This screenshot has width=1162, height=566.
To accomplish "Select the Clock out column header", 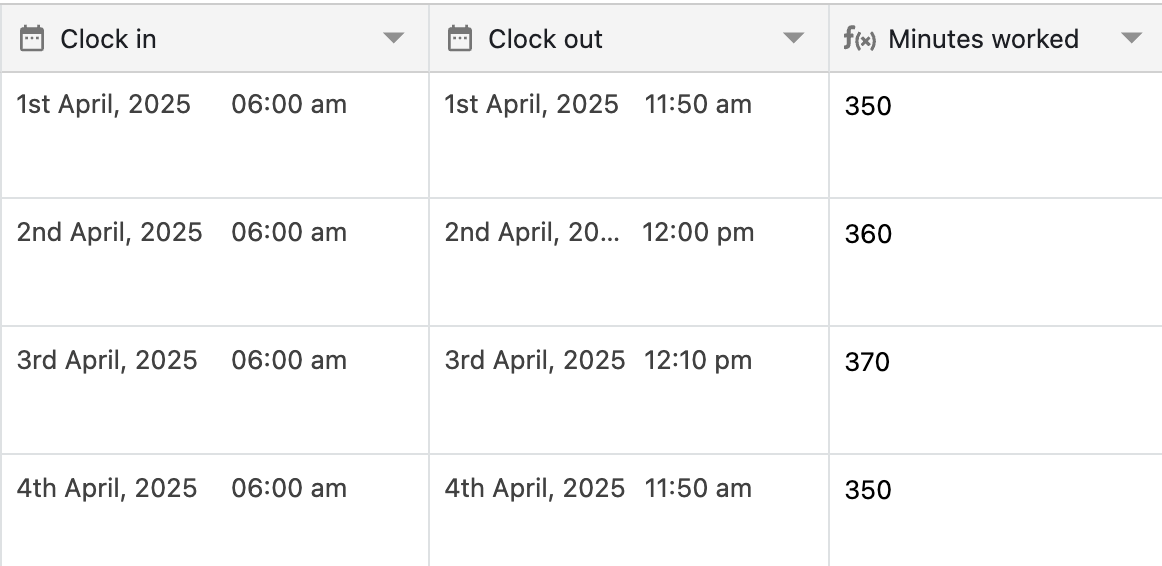I will pyautogui.click(x=629, y=39).
